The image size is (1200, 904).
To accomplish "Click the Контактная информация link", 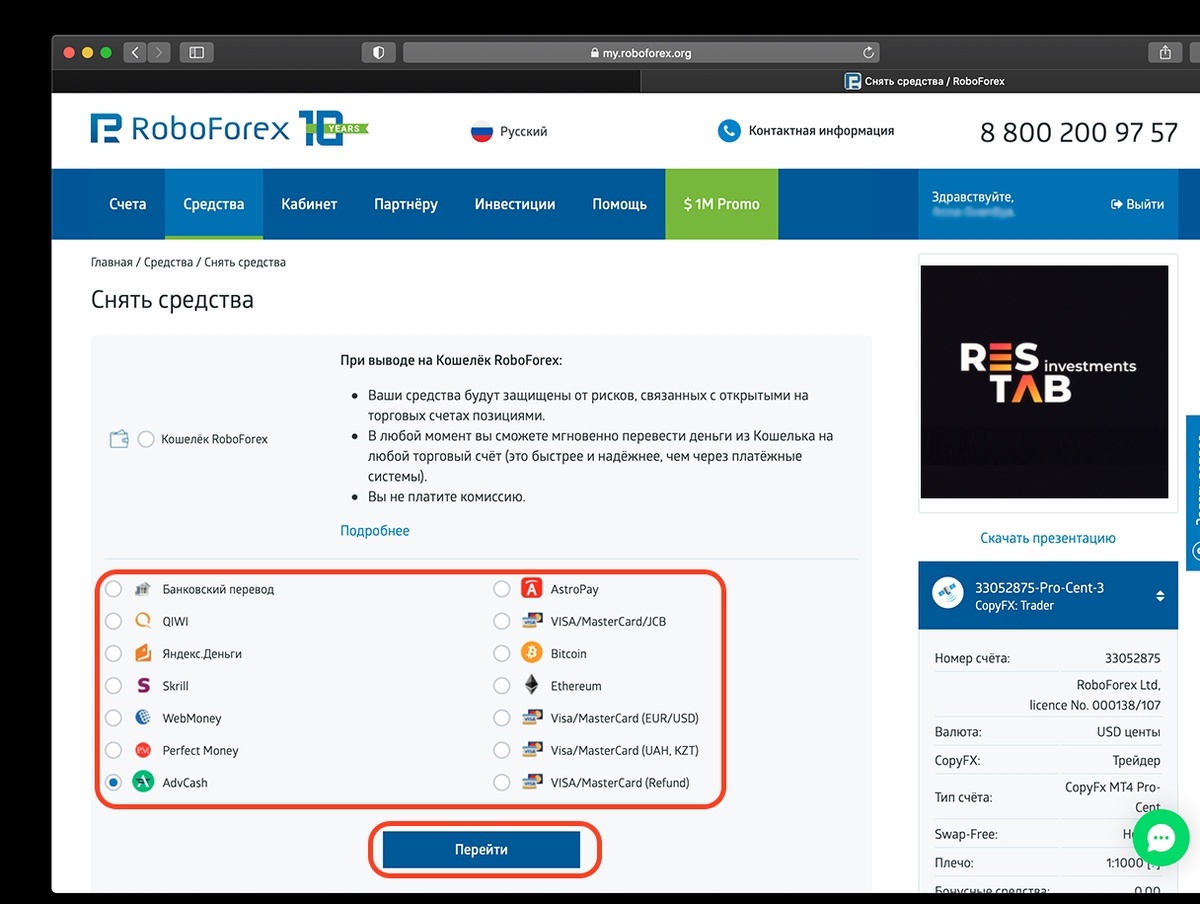I will pyautogui.click(x=821, y=131).
